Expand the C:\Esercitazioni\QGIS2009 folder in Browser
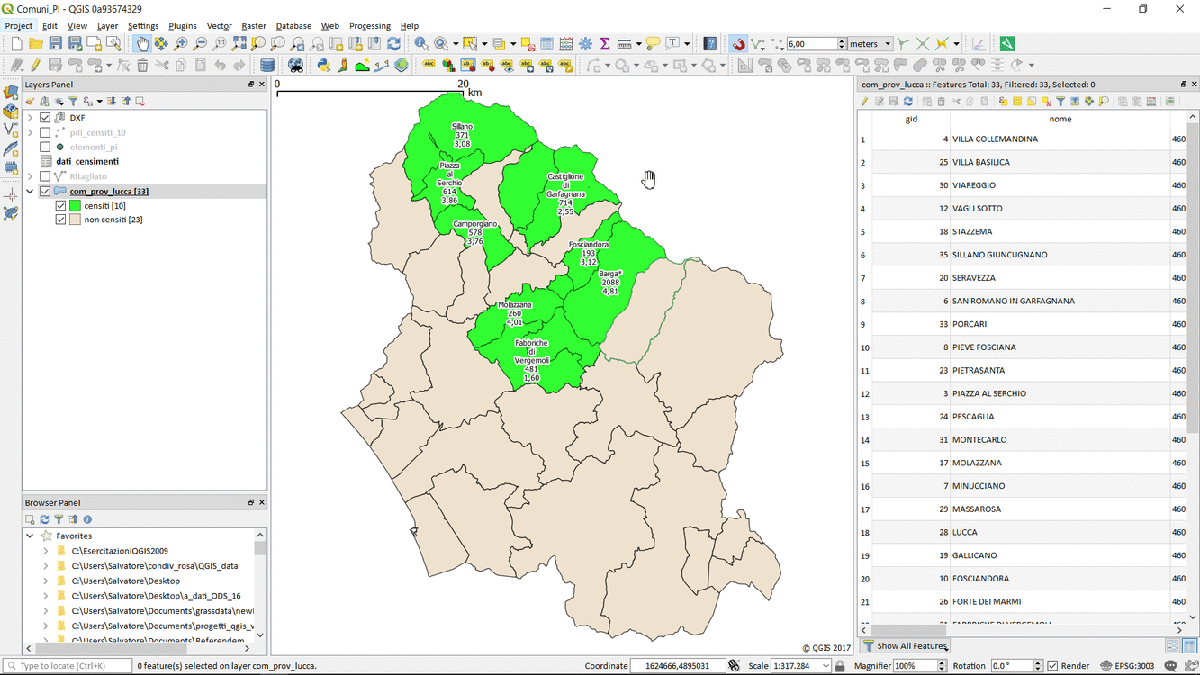The image size is (1200, 675). pos(45,551)
